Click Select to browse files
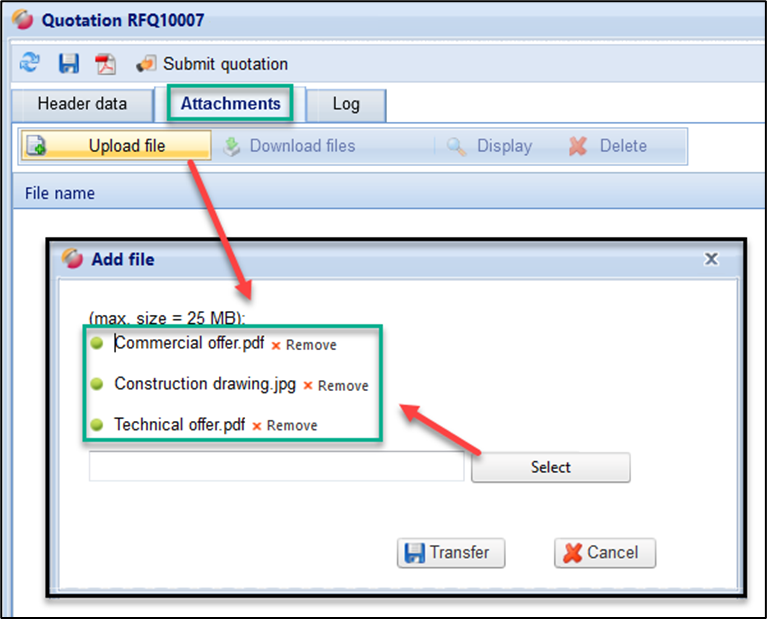 [550, 467]
